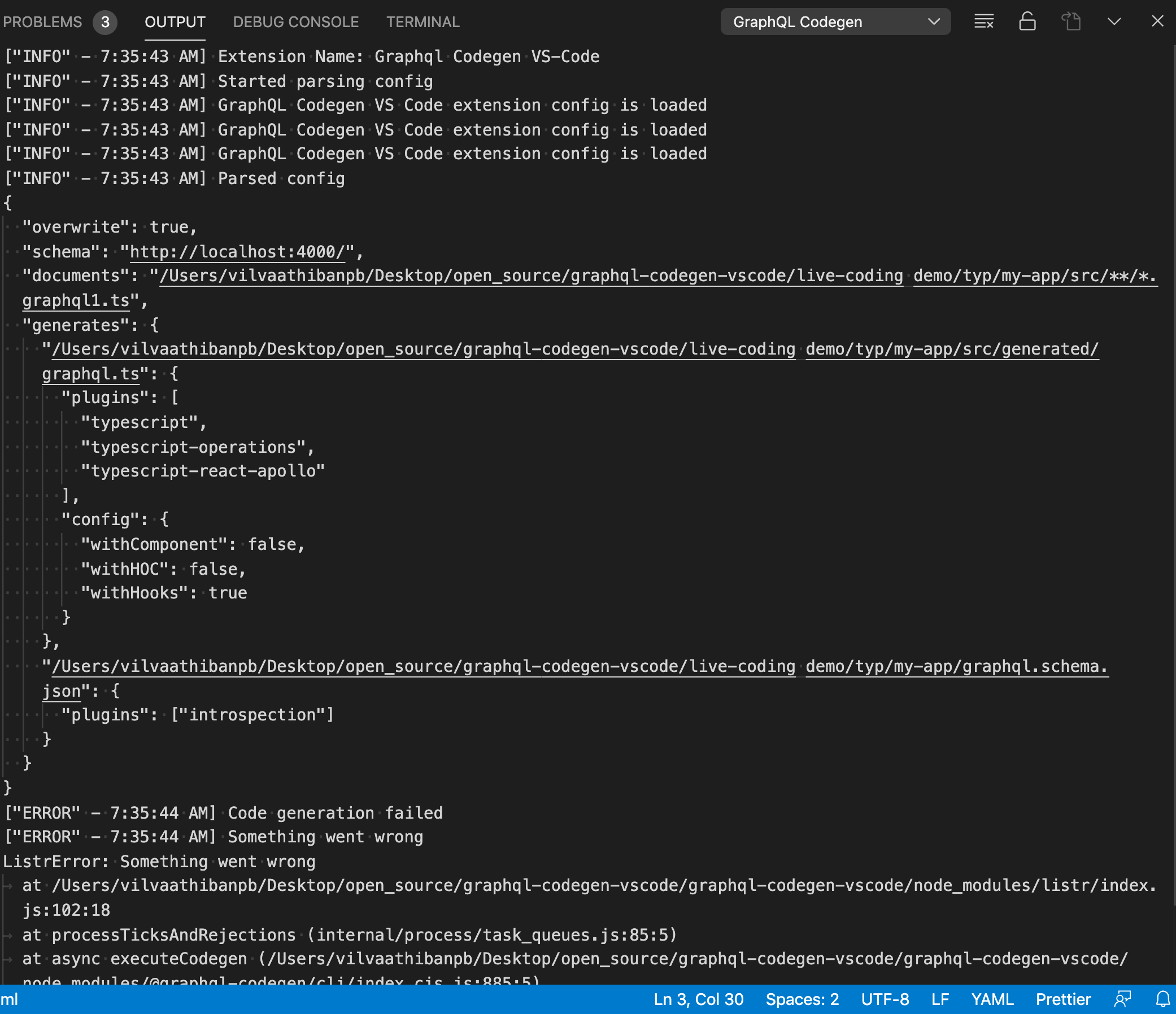Viewport: 1176px width, 1014px height.
Task: Clear the output log
Action: 983,21
